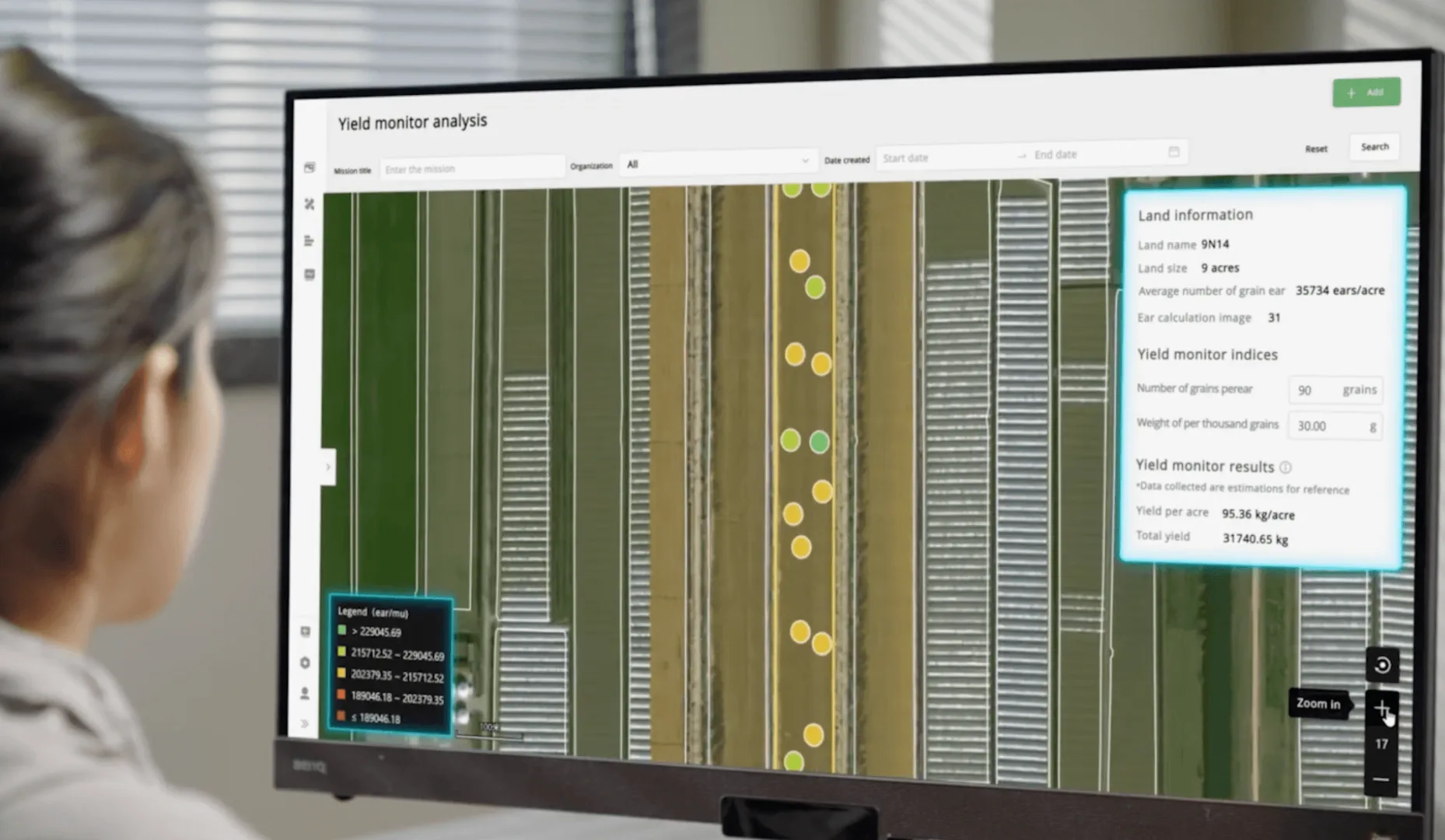Open the drone tools sidebar icon
This screenshot has width=1445, height=840.
[x=310, y=204]
